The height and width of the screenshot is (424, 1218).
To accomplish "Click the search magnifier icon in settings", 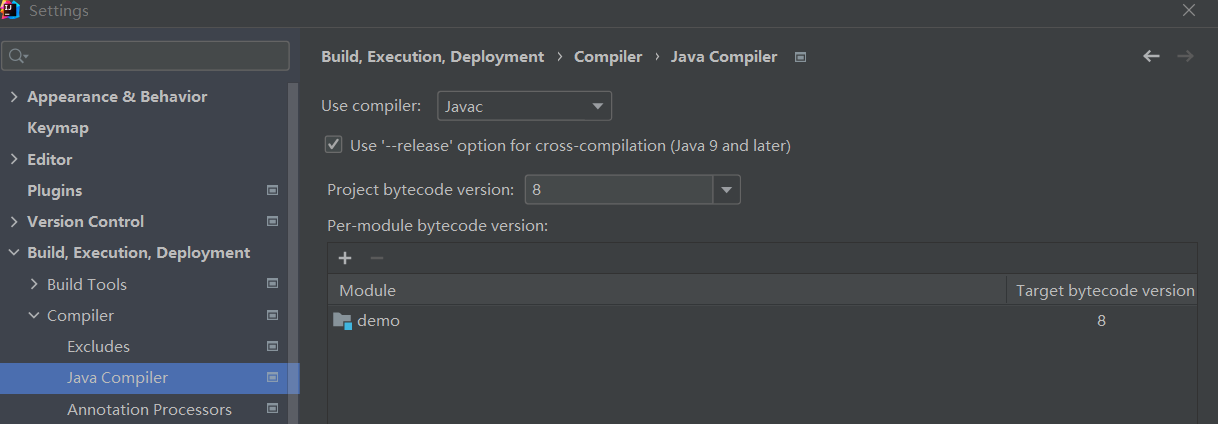I will click(x=18, y=56).
